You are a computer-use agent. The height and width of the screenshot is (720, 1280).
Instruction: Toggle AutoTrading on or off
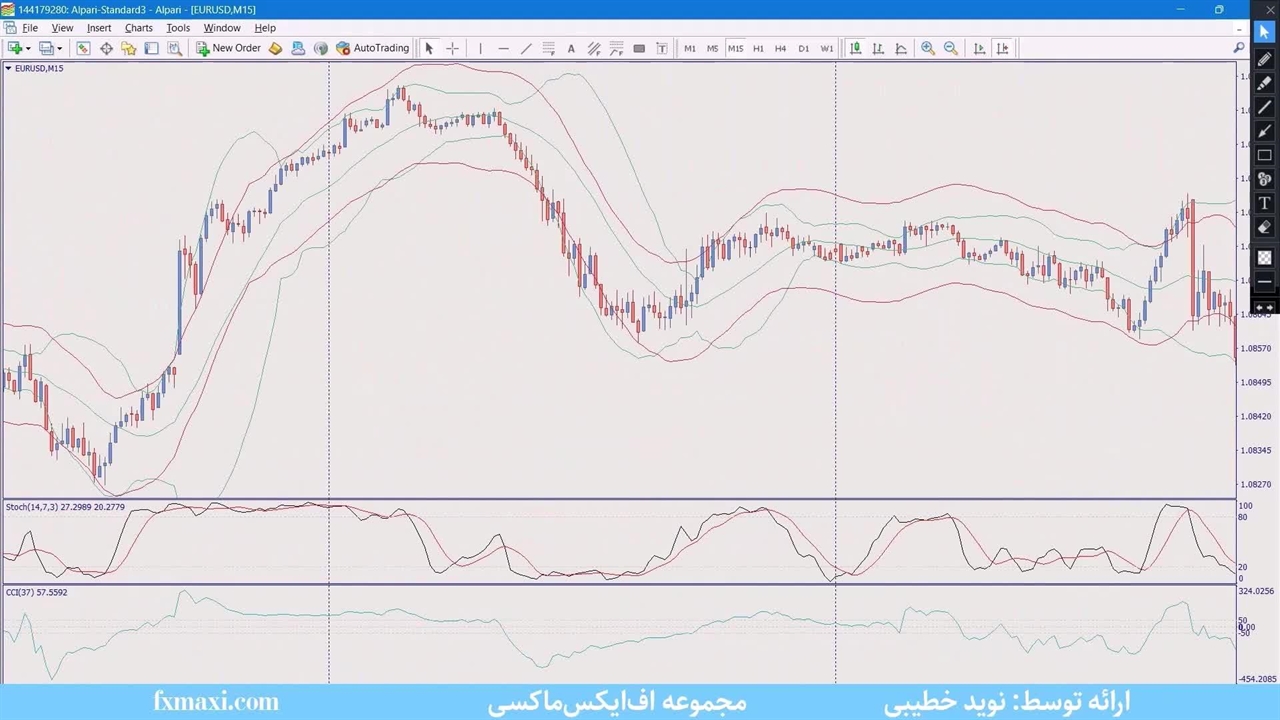pos(372,48)
